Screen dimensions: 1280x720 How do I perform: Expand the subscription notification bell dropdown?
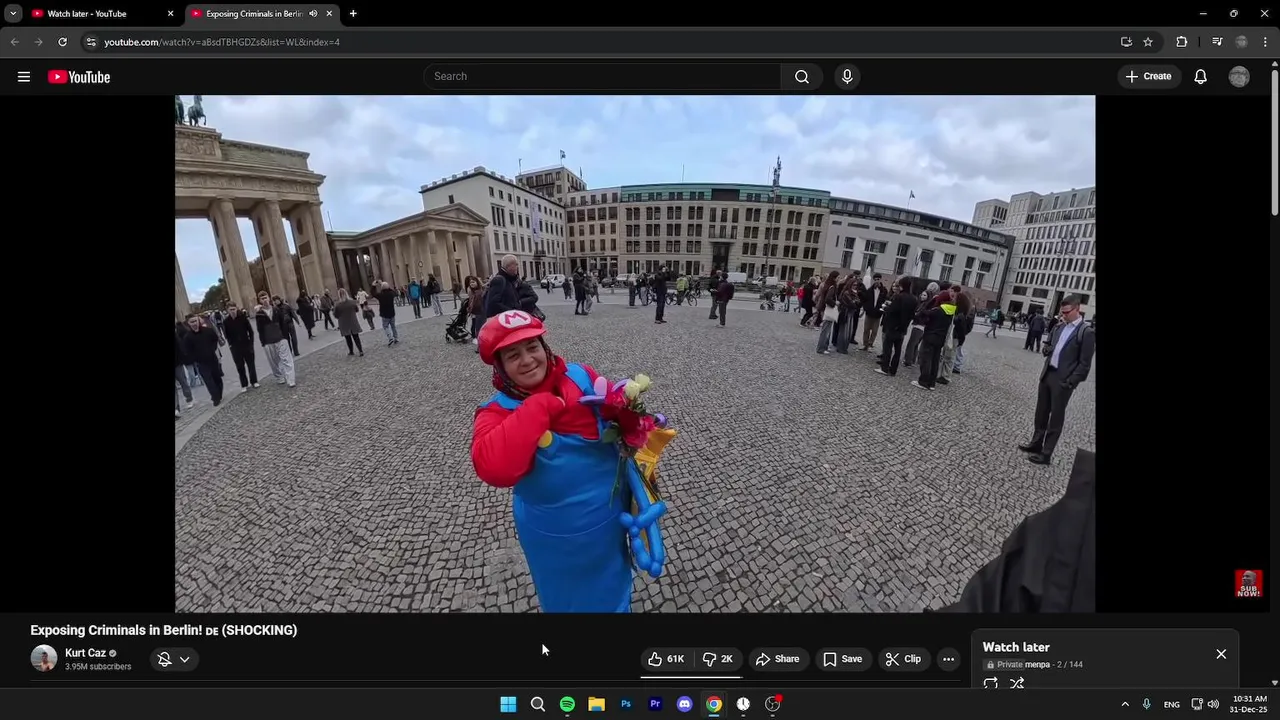pos(174,659)
